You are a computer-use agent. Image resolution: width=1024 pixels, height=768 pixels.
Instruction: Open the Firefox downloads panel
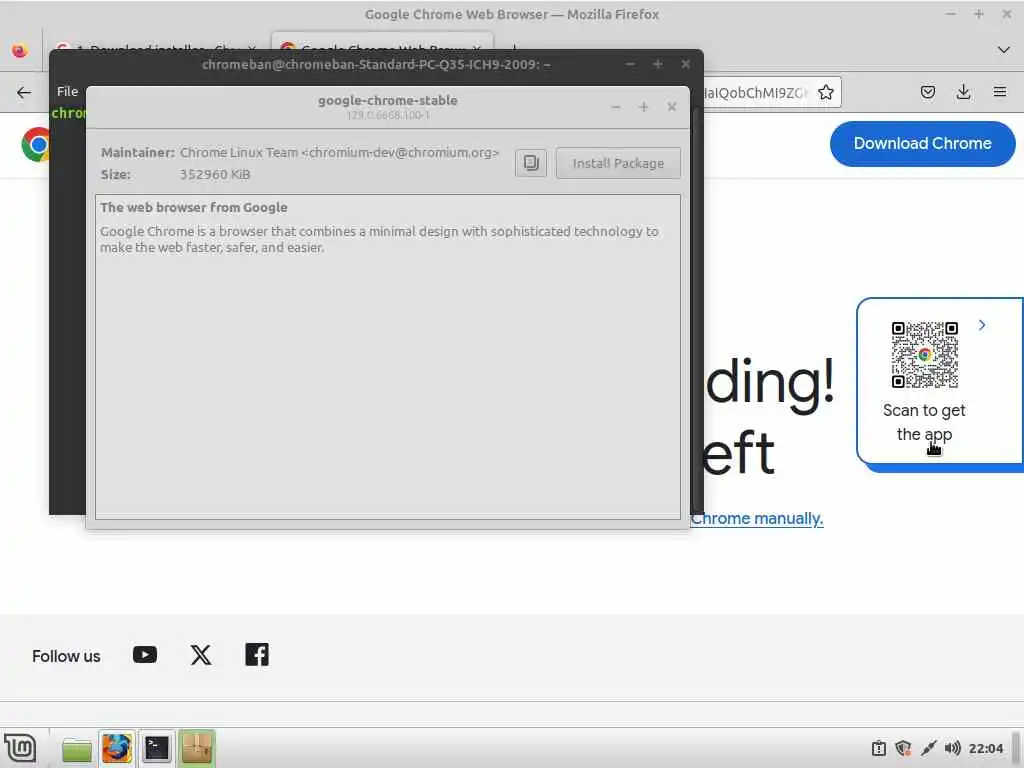[963, 92]
